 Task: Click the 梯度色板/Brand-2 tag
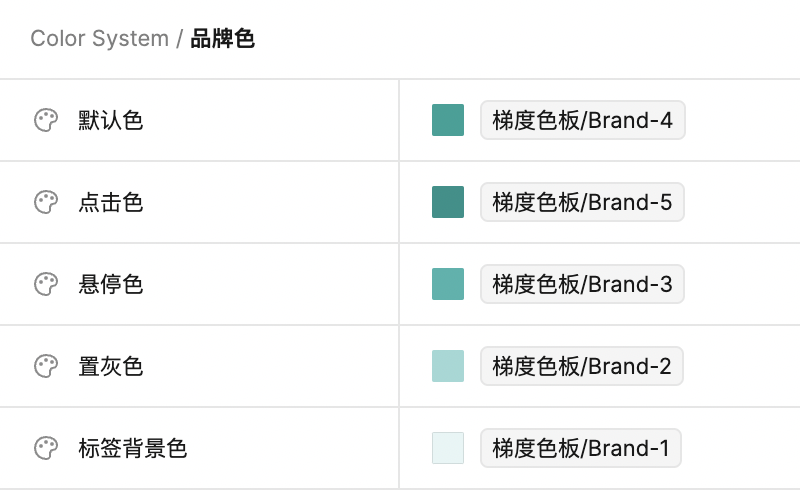[x=582, y=367]
